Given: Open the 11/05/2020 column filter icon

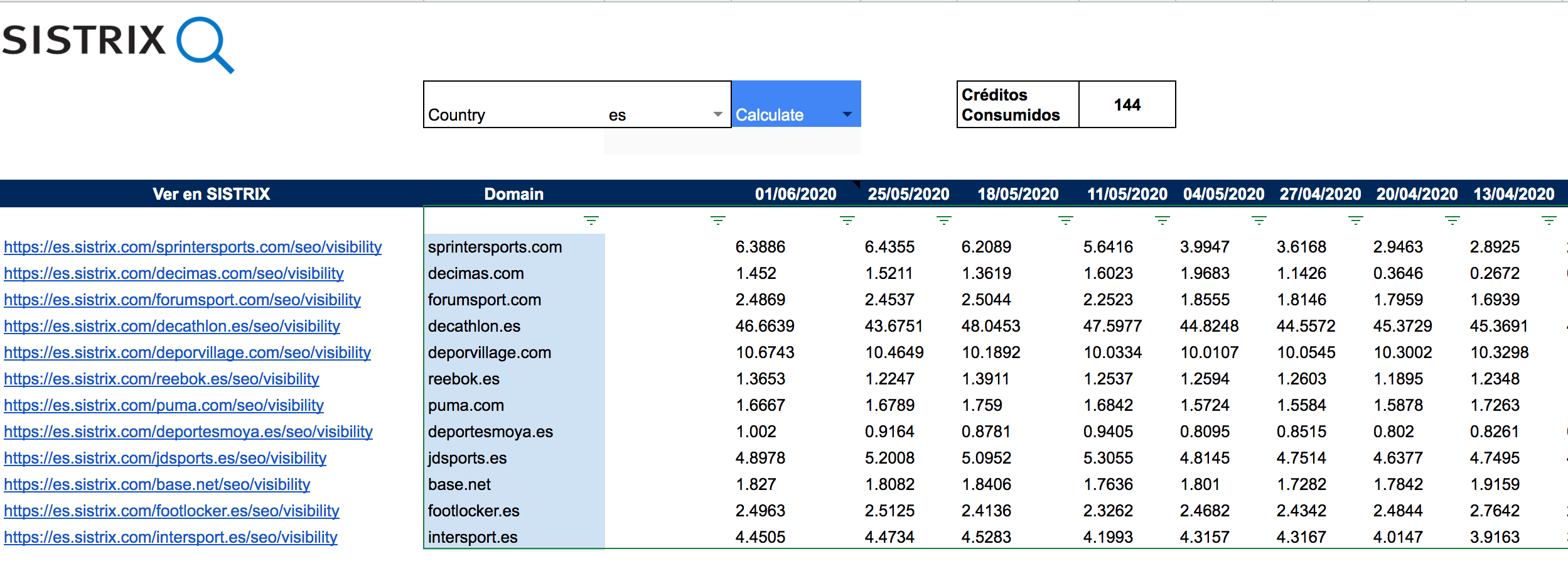Looking at the screenshot, I should [1162, 220].
